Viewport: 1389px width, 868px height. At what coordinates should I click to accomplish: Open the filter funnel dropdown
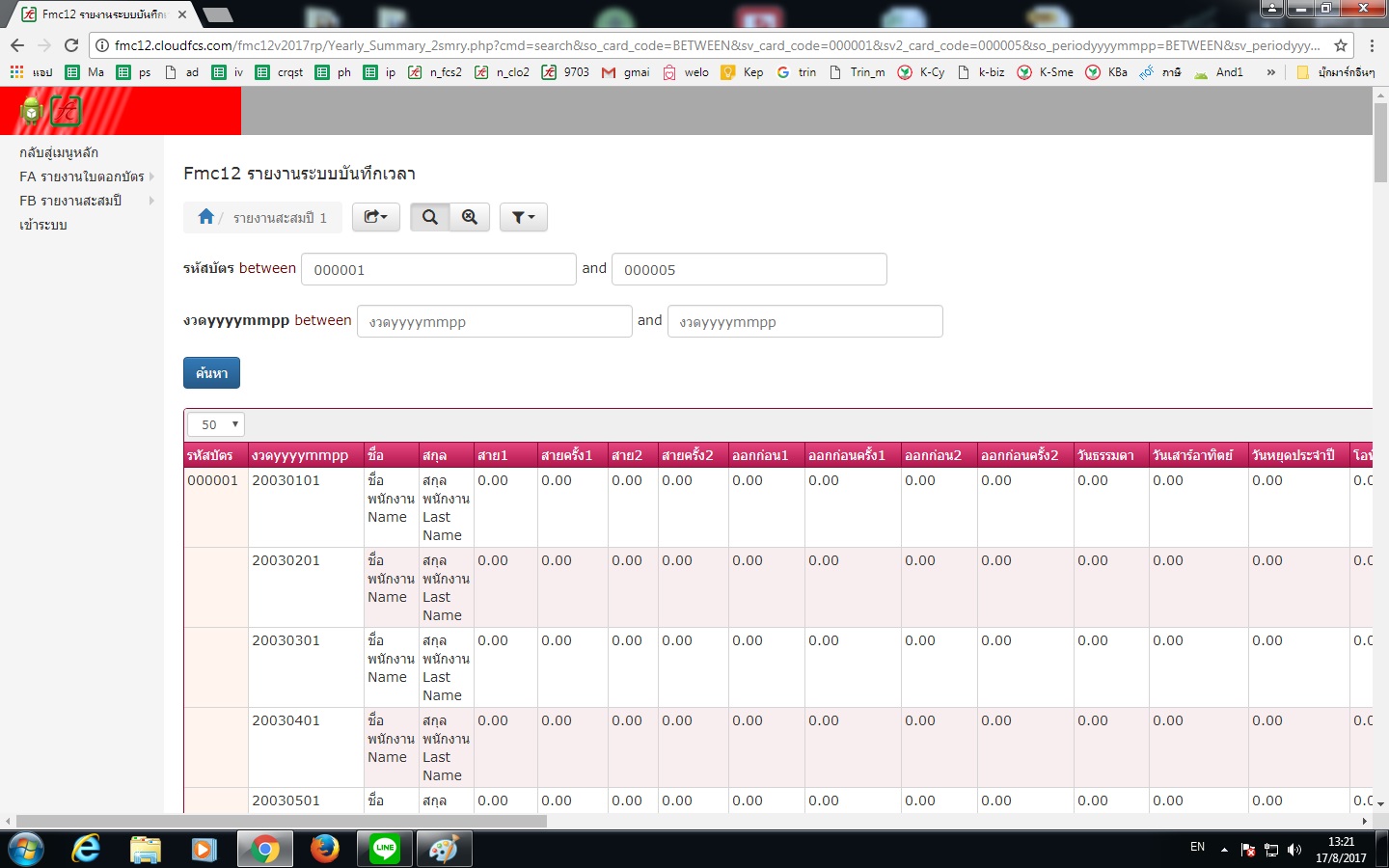point(524,217)
